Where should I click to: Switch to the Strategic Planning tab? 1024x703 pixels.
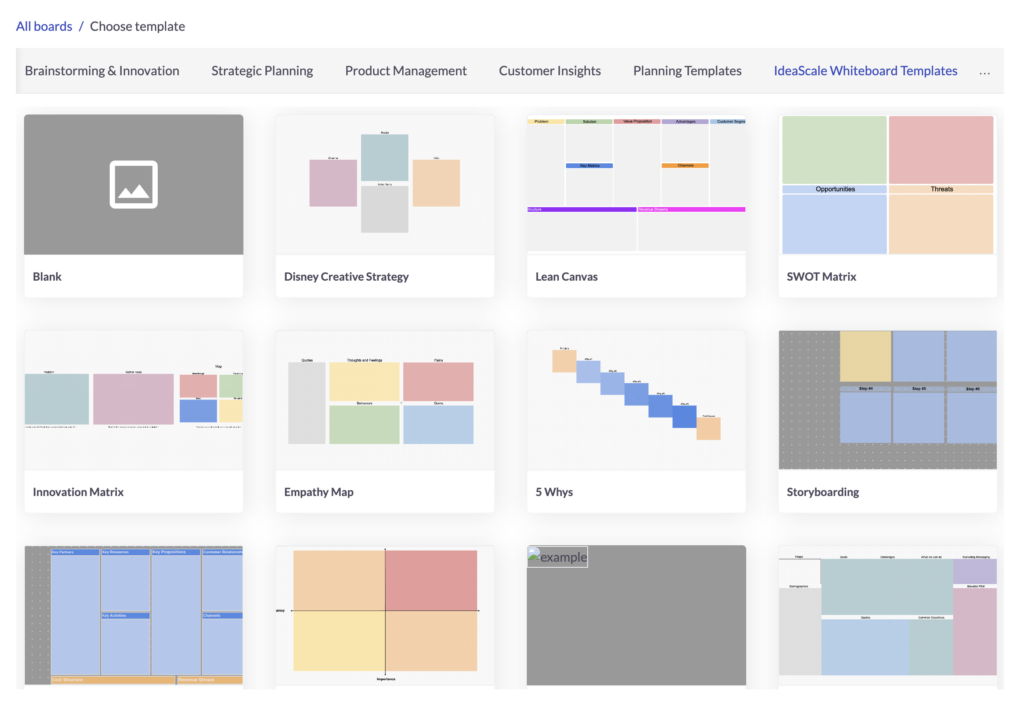coord(261,71)
